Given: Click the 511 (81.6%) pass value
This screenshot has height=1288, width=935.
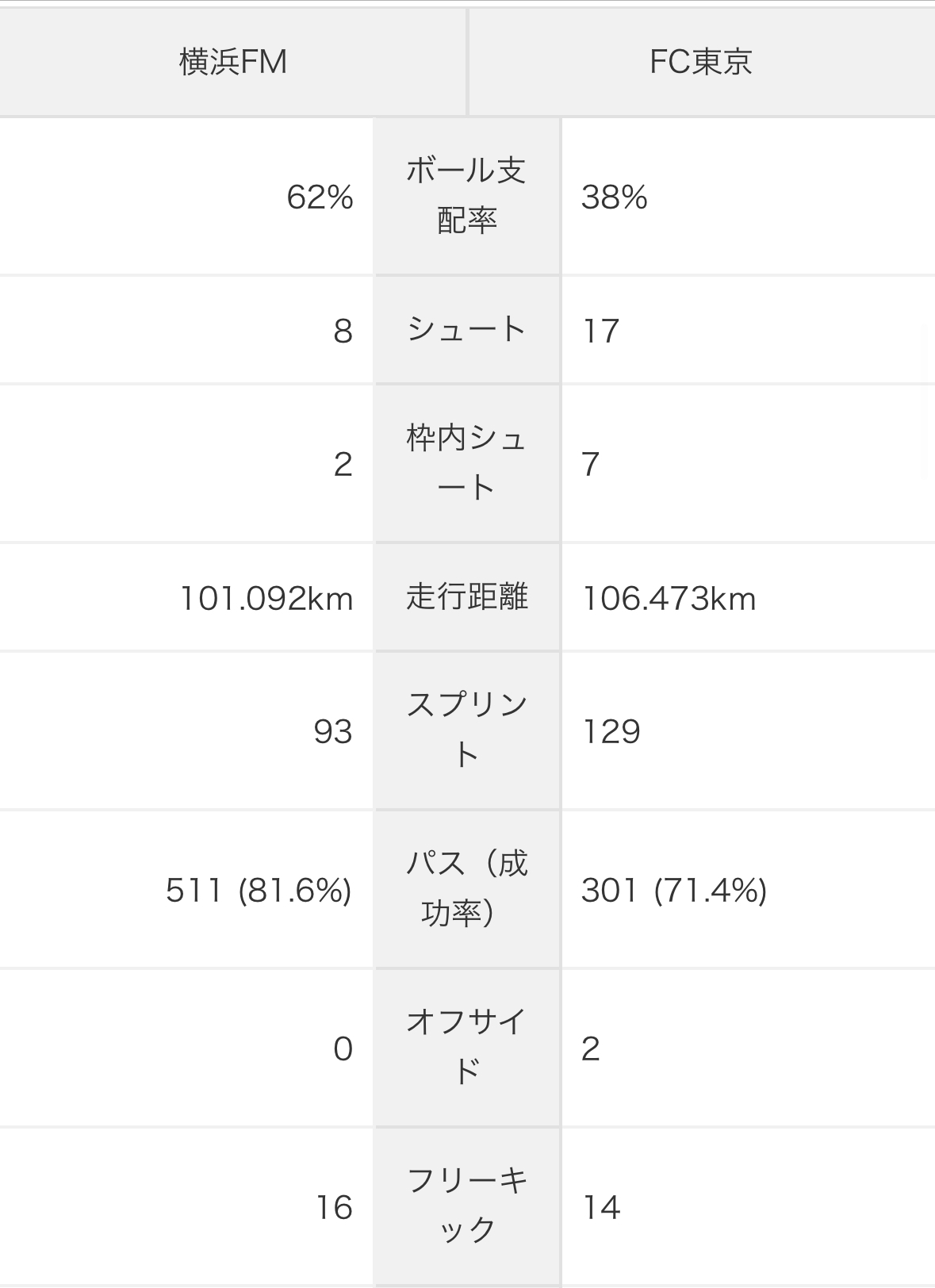Looking at the screenshot, I should (259, 890).
